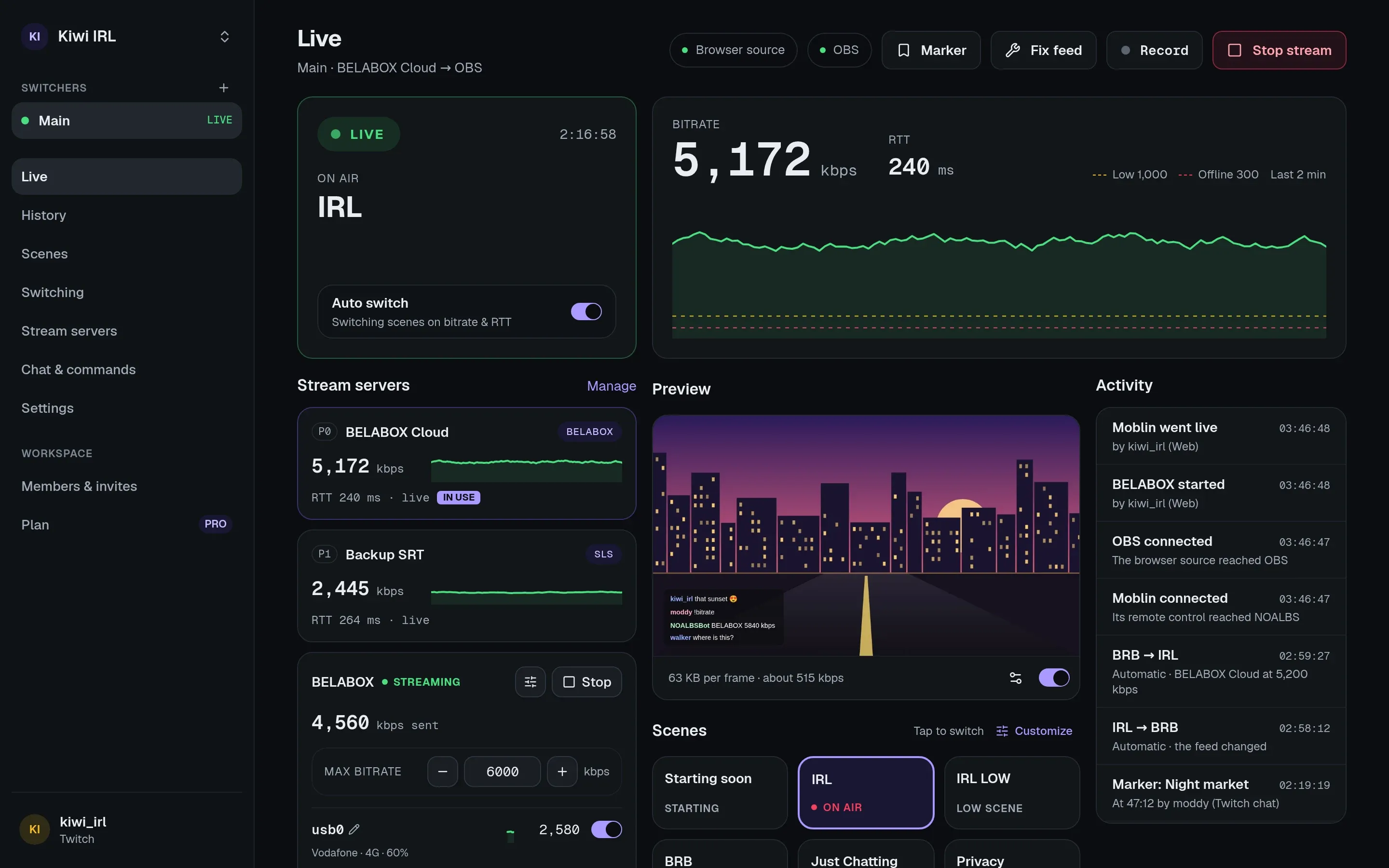Switch to the BRB scene

pyautogui.click(x=720, y=854)
